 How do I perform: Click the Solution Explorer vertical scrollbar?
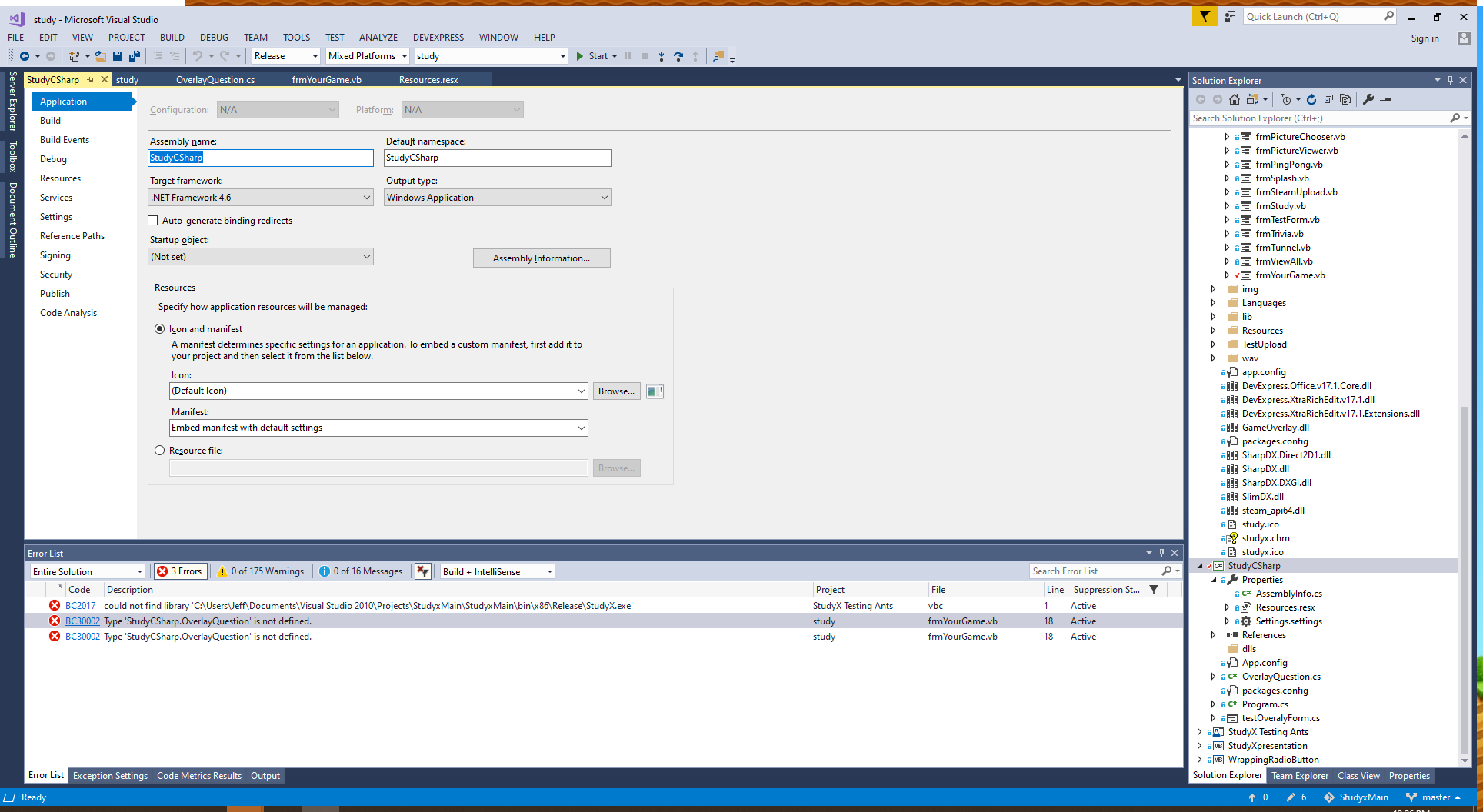click(1465, 461)
